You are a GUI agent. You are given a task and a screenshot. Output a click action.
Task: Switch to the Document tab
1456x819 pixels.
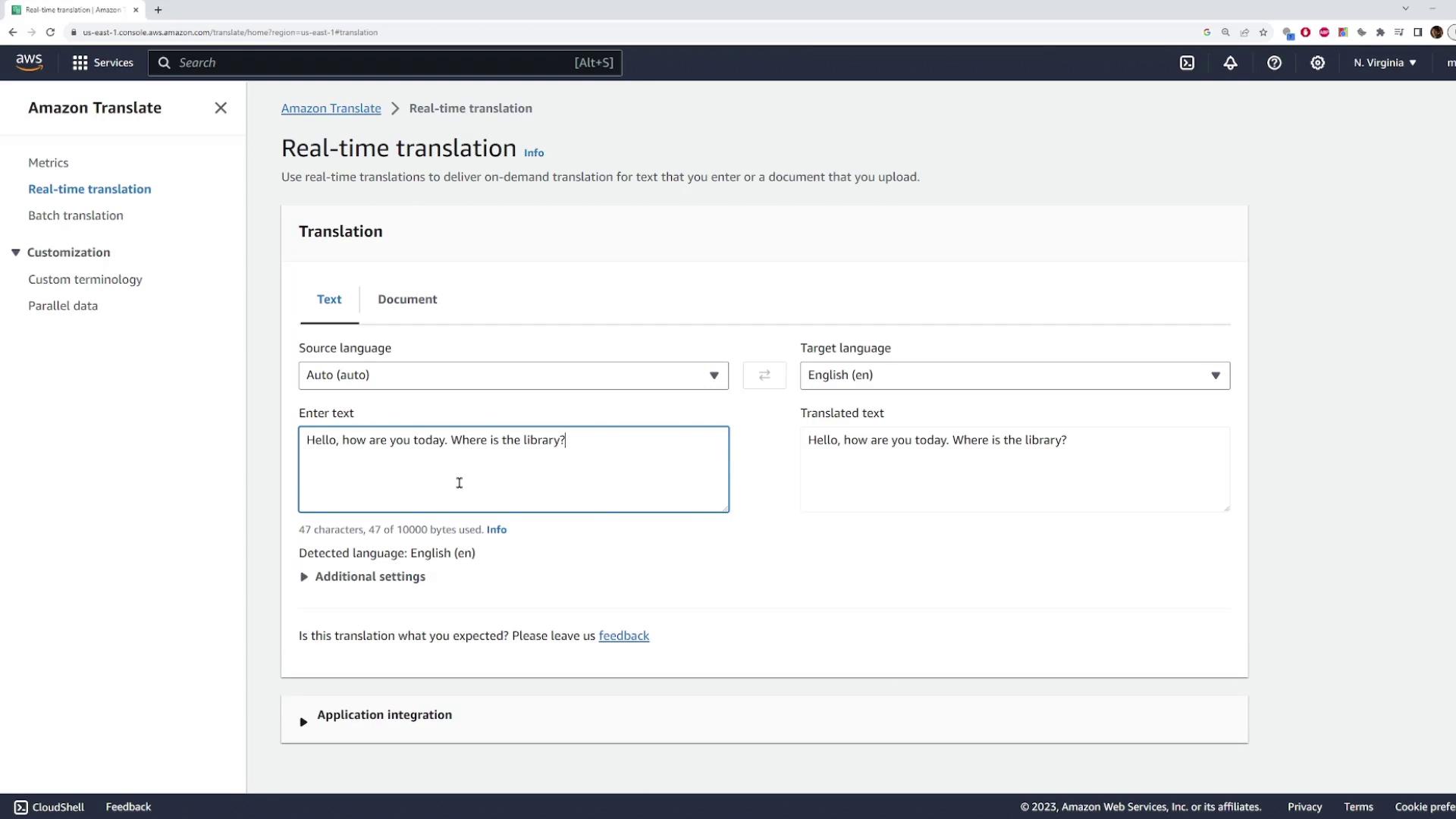click(x=407, y=300)
